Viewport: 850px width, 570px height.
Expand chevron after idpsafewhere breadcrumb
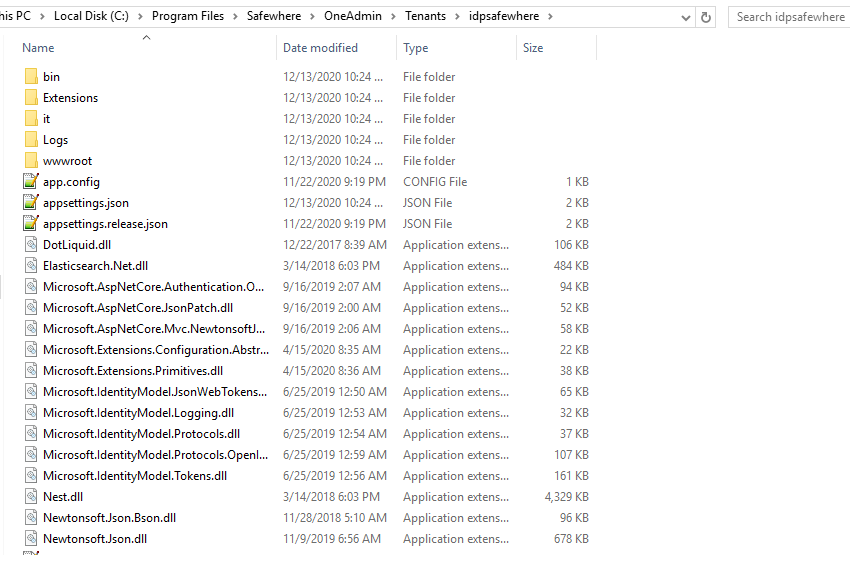(550, 17)
